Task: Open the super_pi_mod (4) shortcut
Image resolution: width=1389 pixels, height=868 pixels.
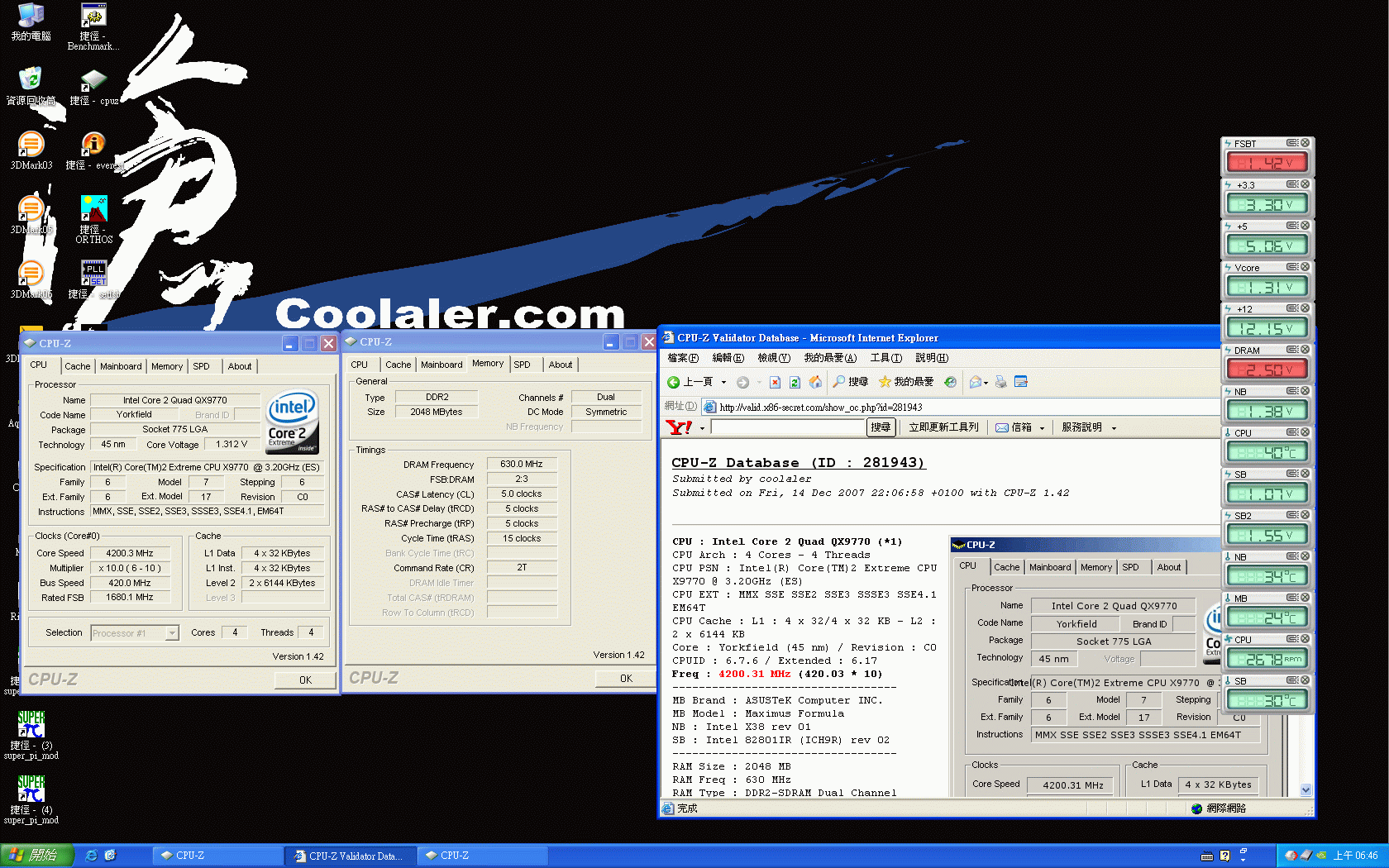Action: pos(31,800)
